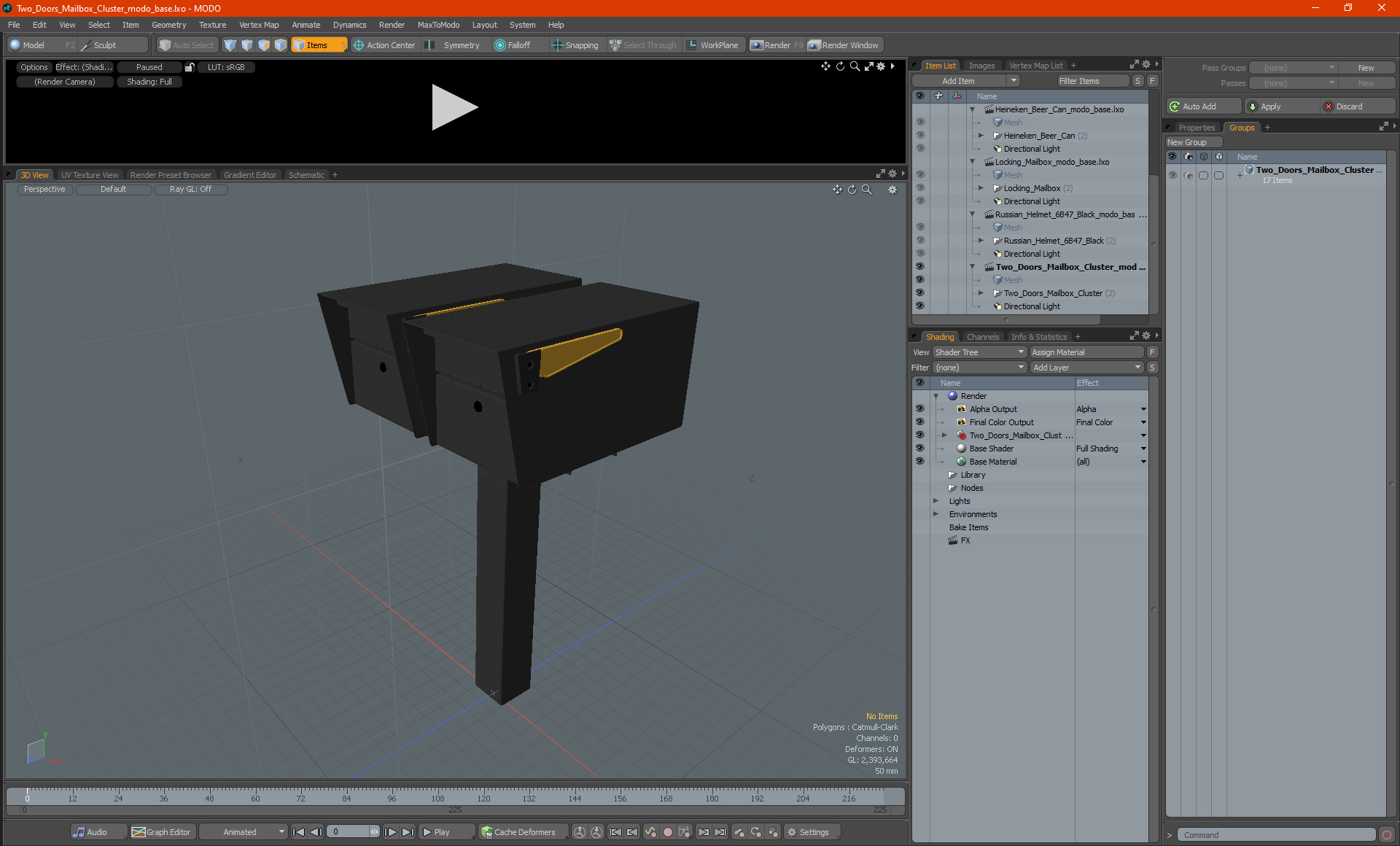The height and width of the screenshot is (846, 1400).
Task: Open Shader Tree view dropdown
Action: 979,352
